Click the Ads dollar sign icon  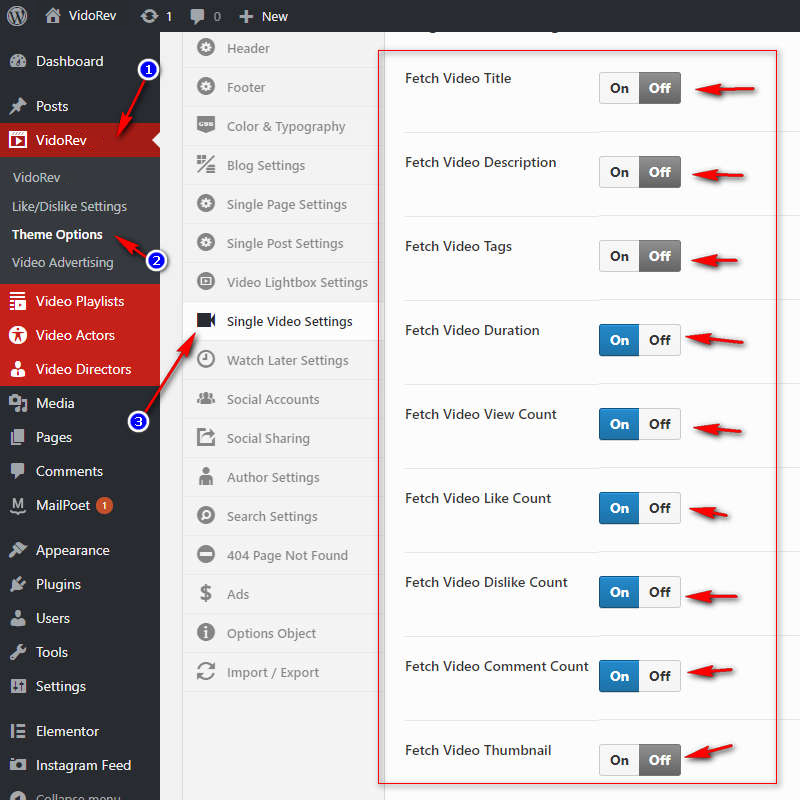[x=206, y=594]
